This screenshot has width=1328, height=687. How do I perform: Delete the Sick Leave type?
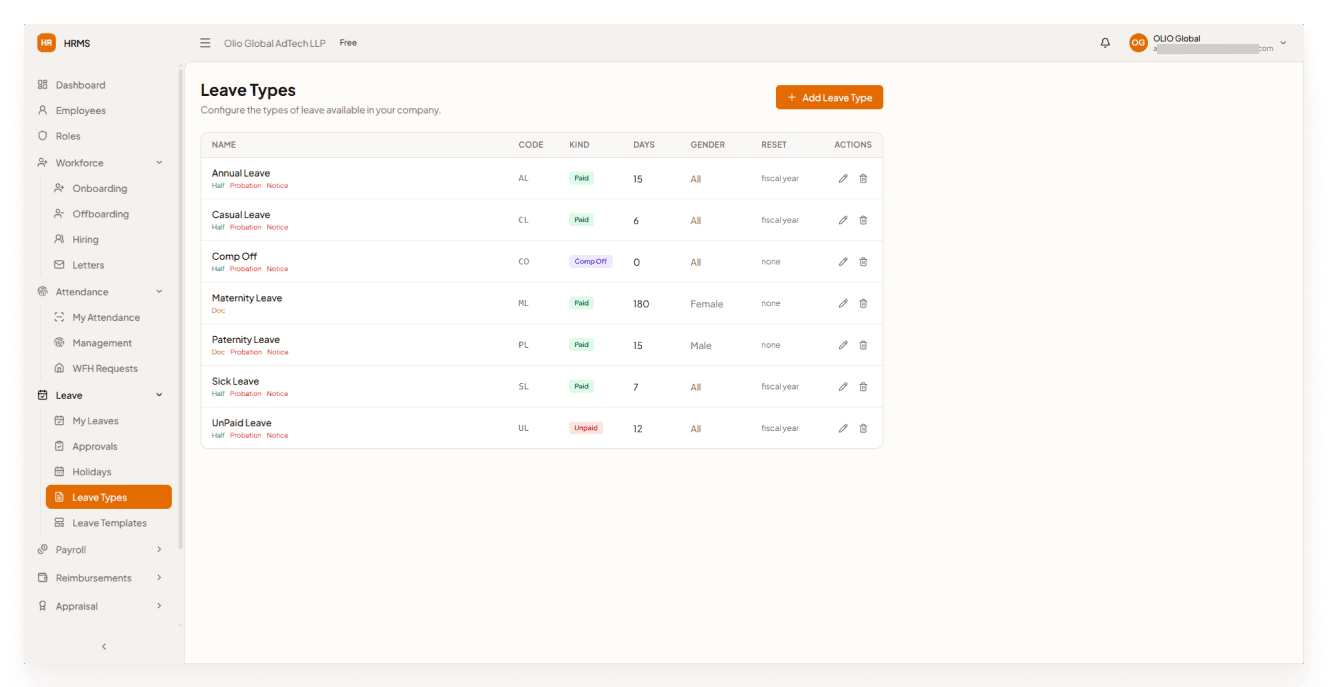(863, 387)
